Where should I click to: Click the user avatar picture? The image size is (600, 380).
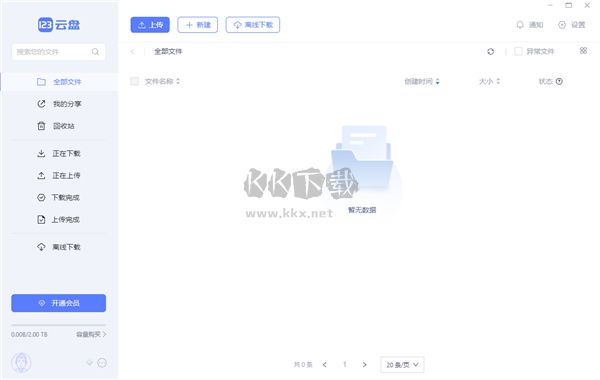[x=21, y=363]
